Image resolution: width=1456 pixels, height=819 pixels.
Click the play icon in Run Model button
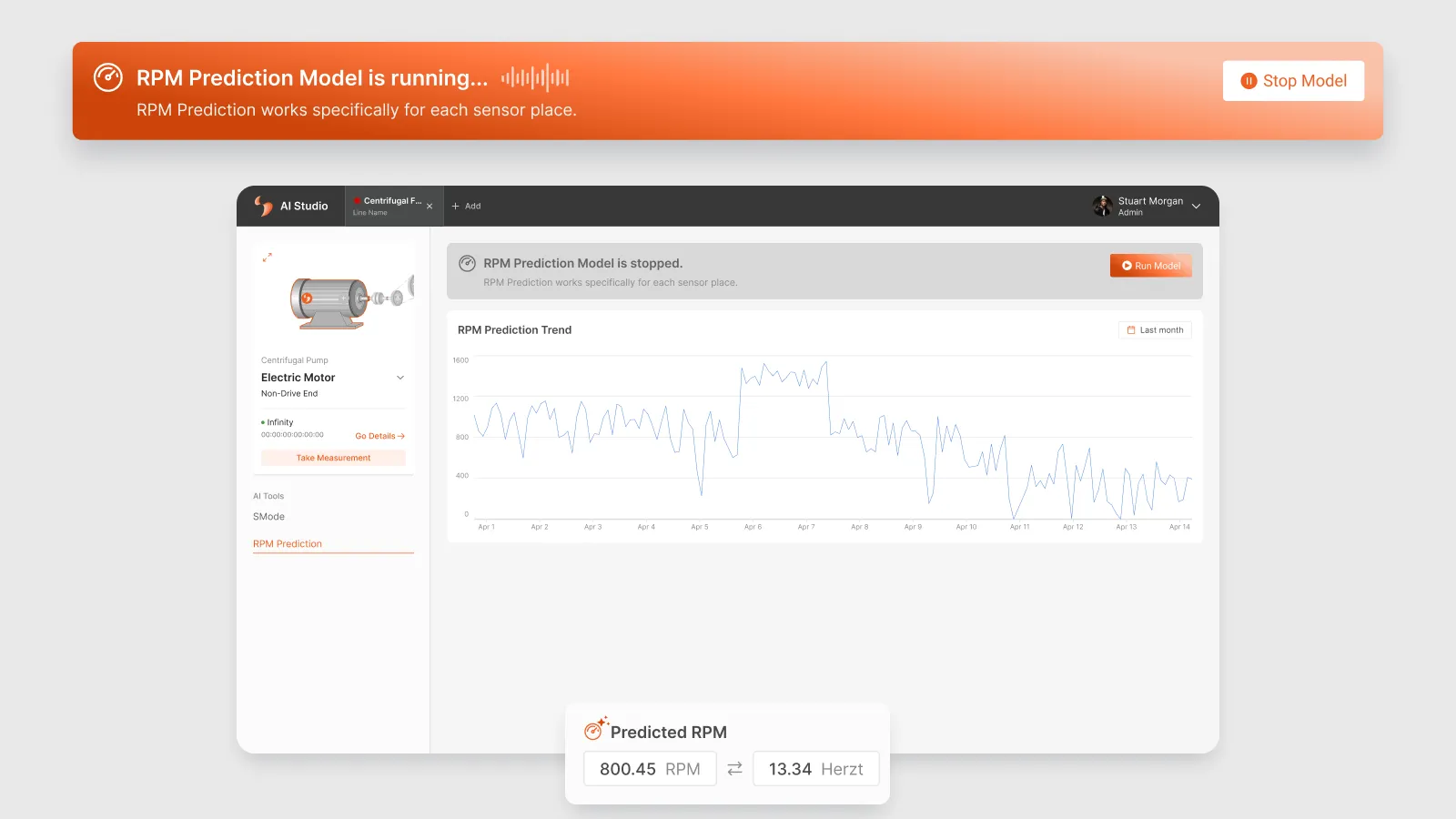coord(1127,266)
